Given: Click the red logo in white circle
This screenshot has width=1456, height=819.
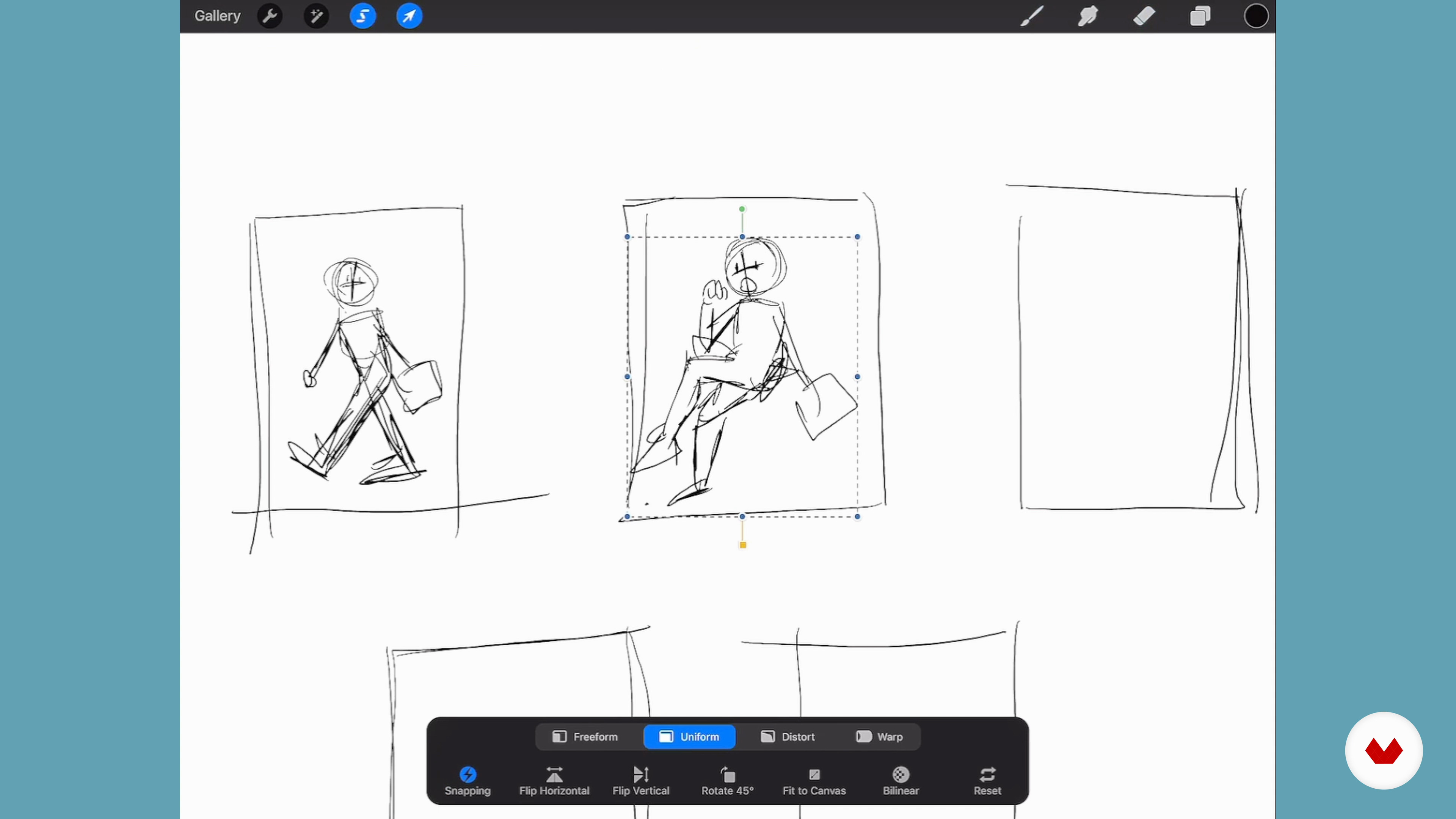Looking at the screenshot, I should pos(1384,751).
